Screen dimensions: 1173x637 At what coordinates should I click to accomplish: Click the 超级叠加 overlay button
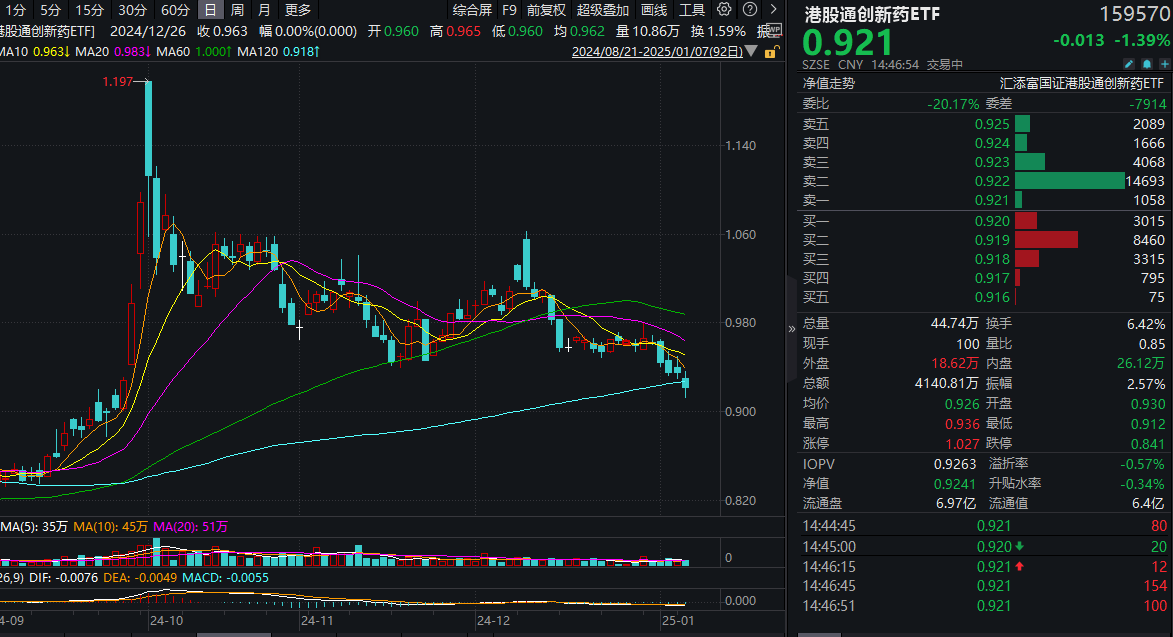pos(603,10)
